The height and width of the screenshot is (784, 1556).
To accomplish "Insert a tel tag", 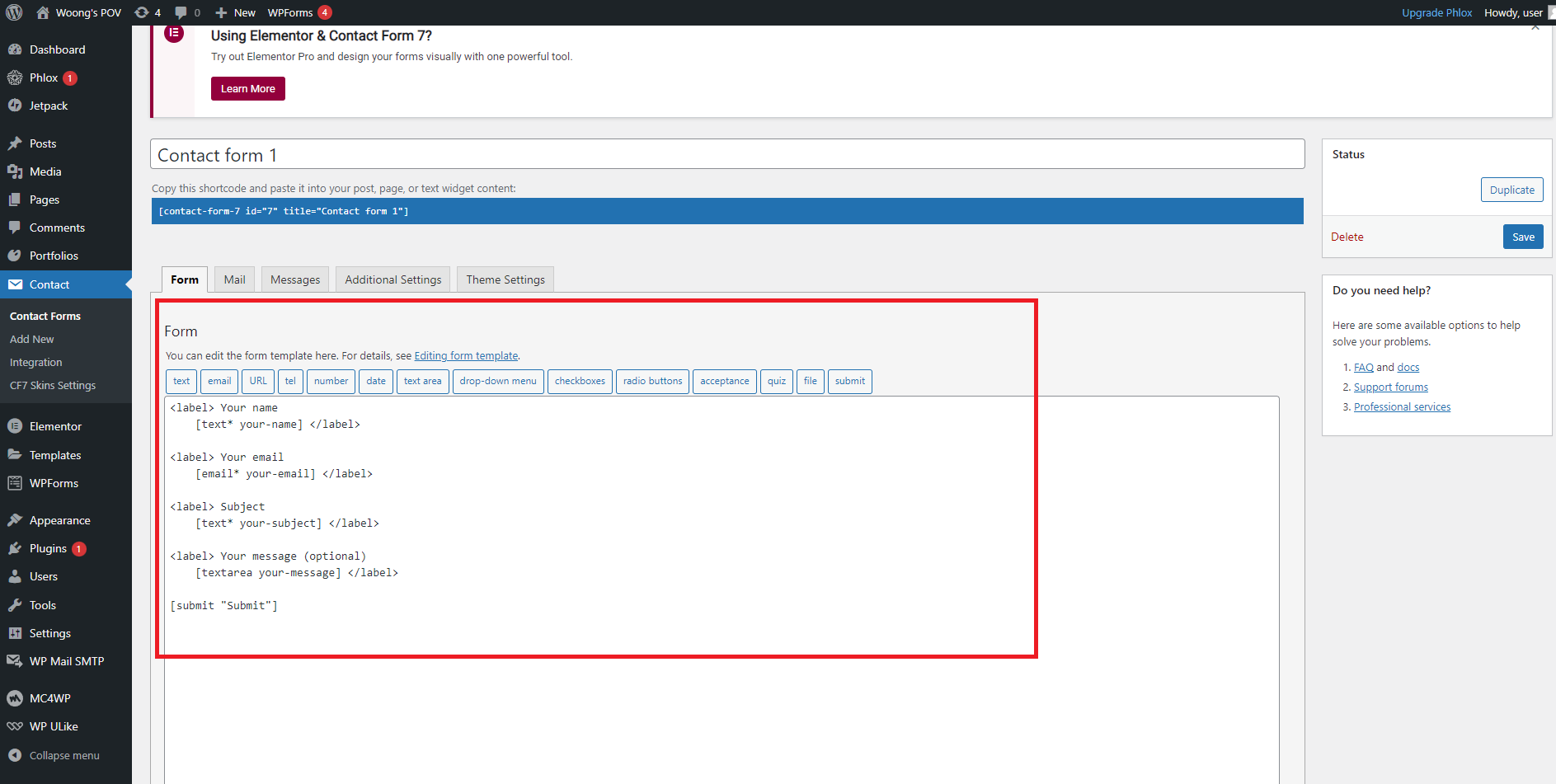I will [290, 381].
